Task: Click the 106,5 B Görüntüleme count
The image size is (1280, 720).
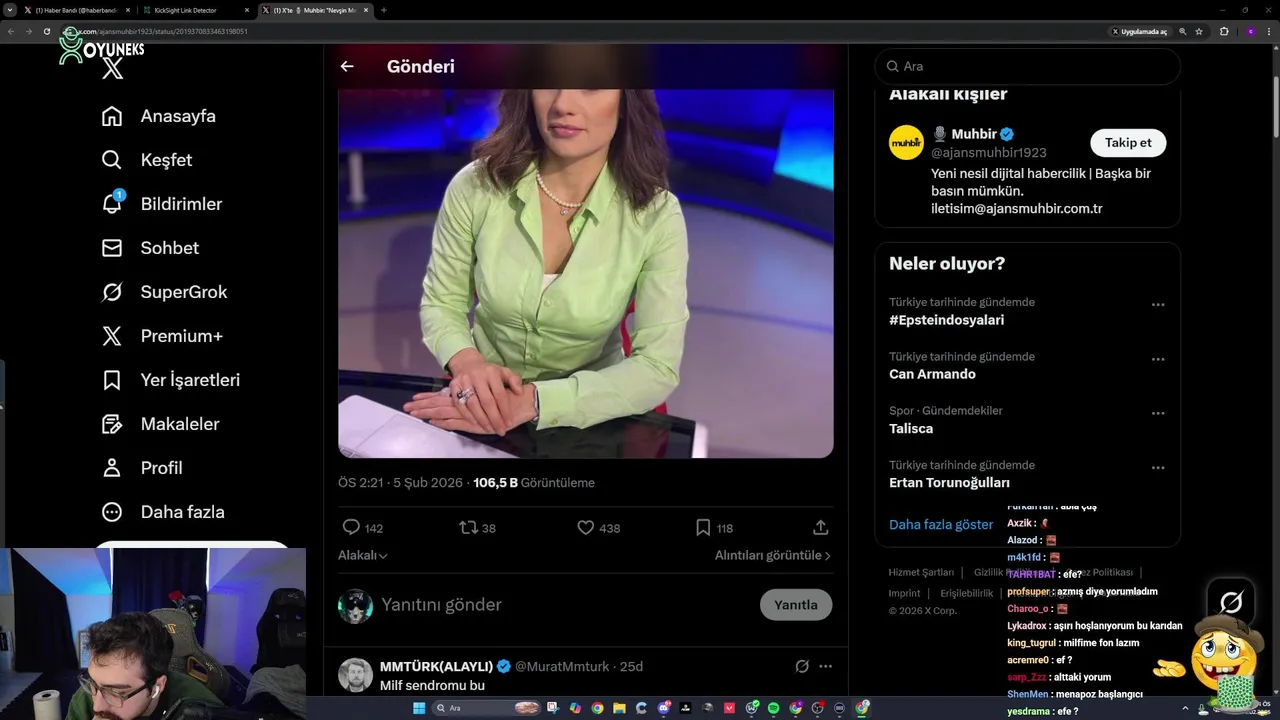Action: pos(534,482)
